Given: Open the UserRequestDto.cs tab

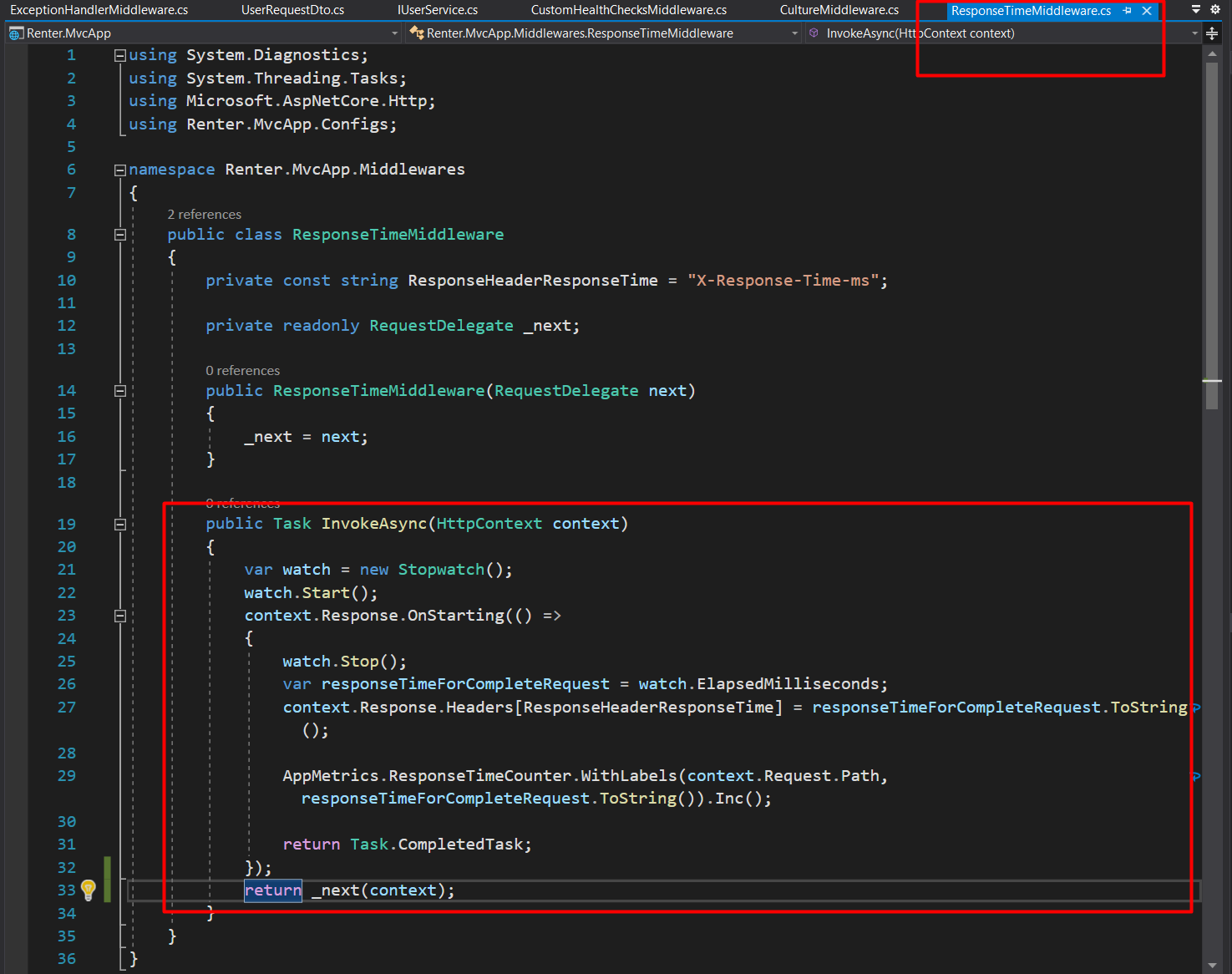Looking at the screenshot, I should (x=292, y=10).
